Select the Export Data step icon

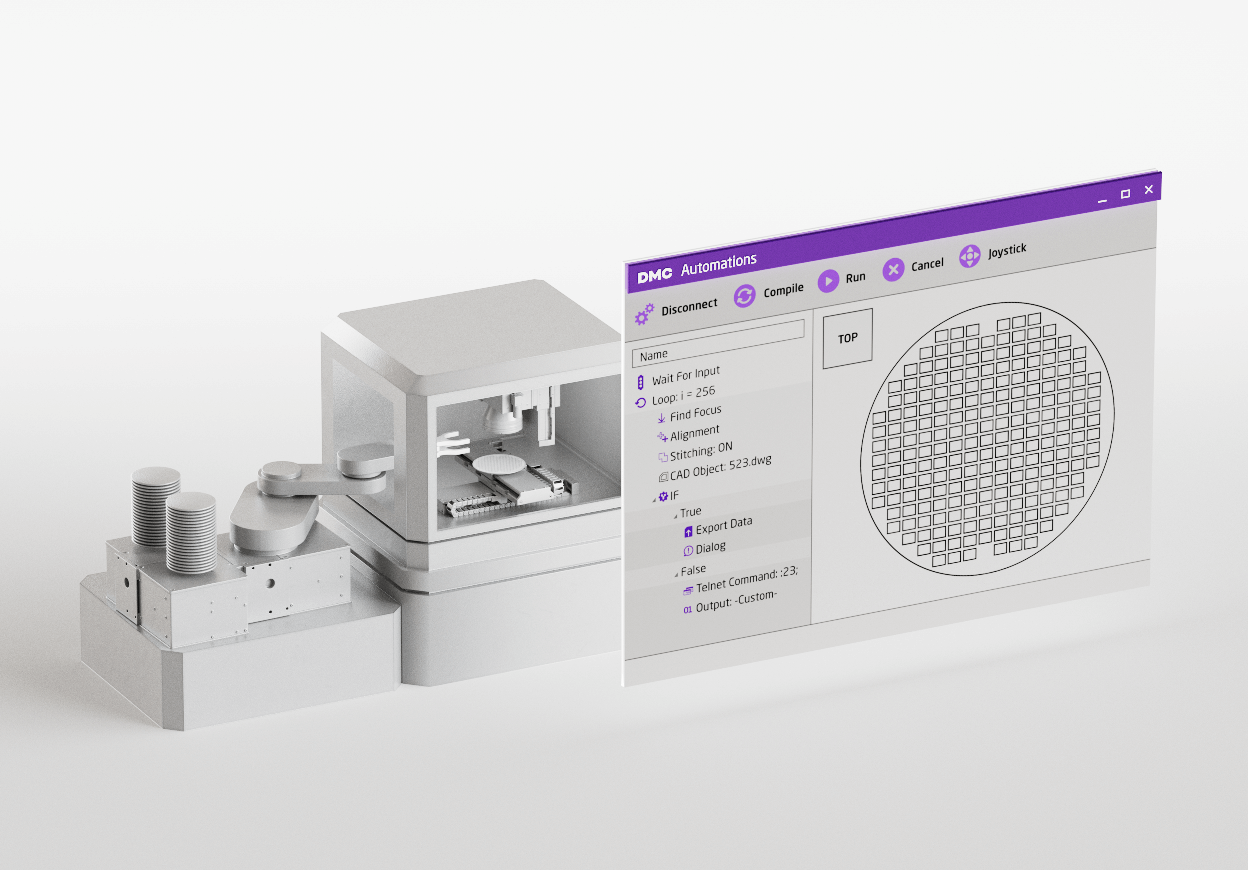[x=688, y=531]
